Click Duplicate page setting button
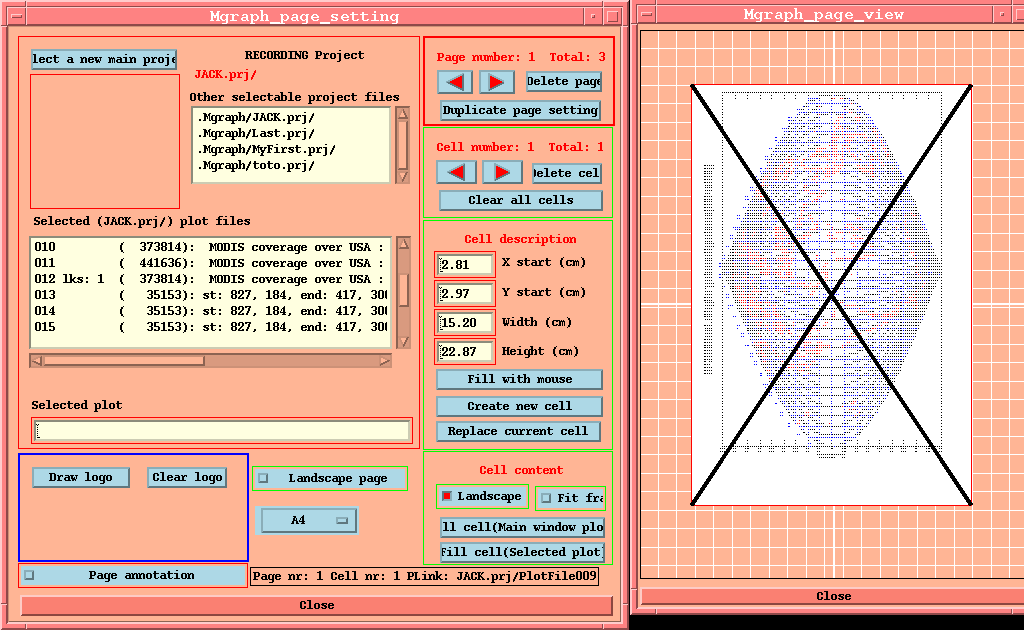 (520, 110)
